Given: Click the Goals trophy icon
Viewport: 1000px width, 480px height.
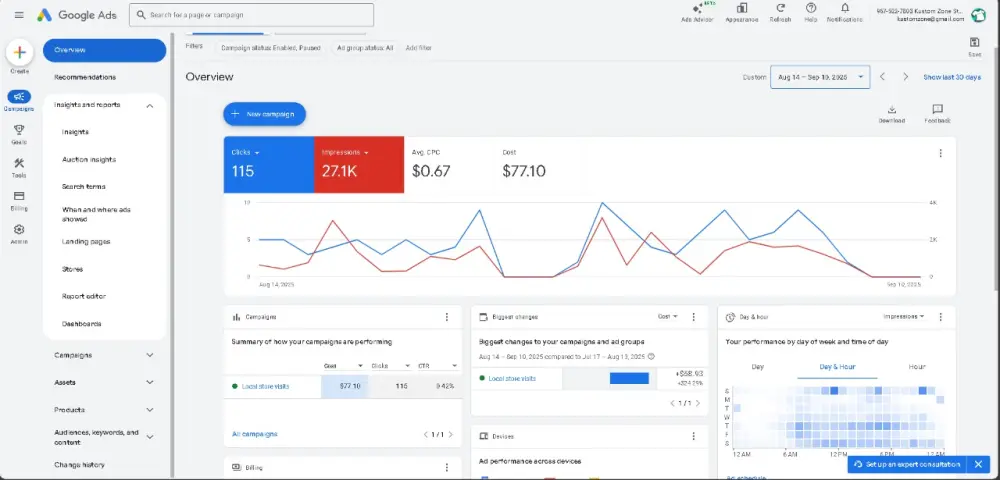Looking at the screenshot, I should point(19,130).
